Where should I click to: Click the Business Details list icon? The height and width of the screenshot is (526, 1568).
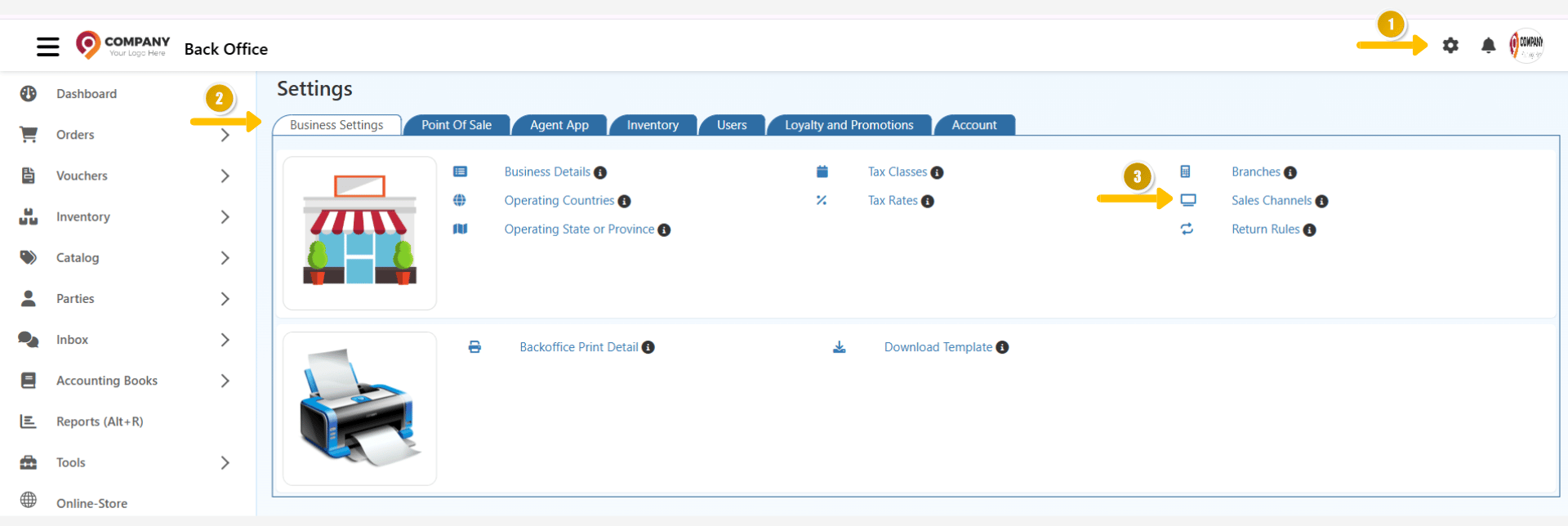(x=460, y=172)
